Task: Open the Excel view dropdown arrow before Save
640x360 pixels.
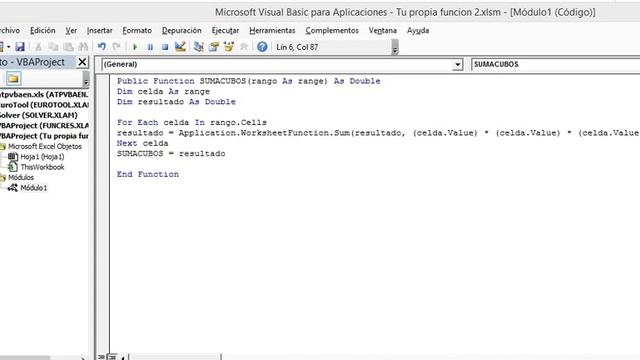Action: coord(9,47)
